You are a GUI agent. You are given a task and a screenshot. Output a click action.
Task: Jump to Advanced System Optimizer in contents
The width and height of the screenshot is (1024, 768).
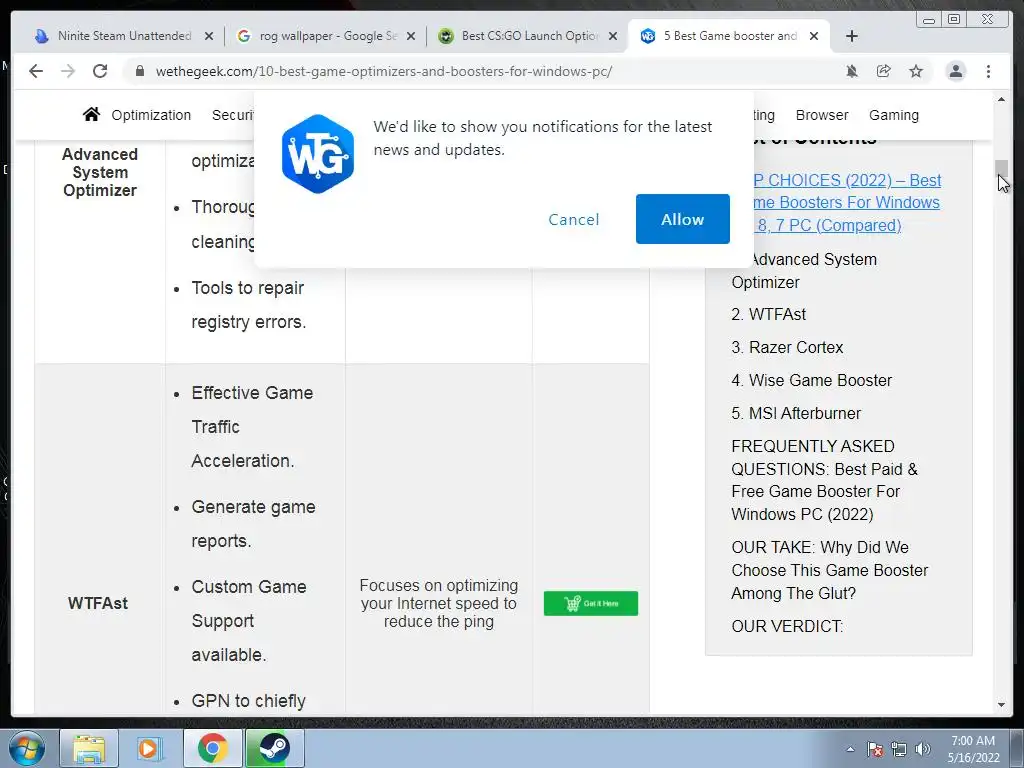point(804,271)
